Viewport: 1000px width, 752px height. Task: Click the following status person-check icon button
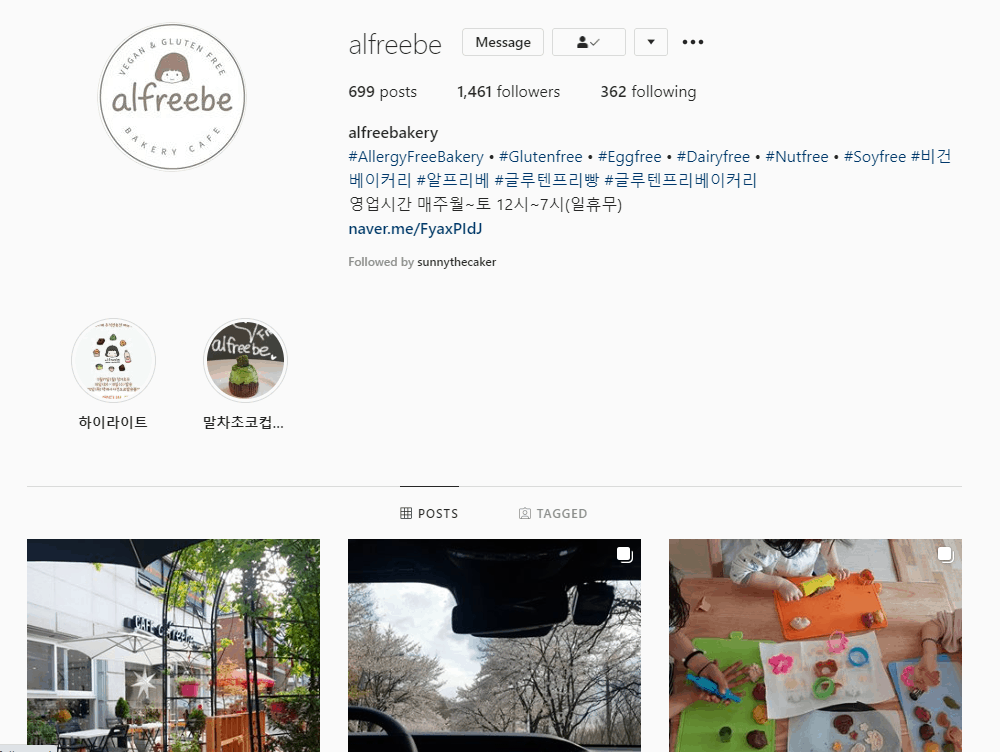(588, 42)
